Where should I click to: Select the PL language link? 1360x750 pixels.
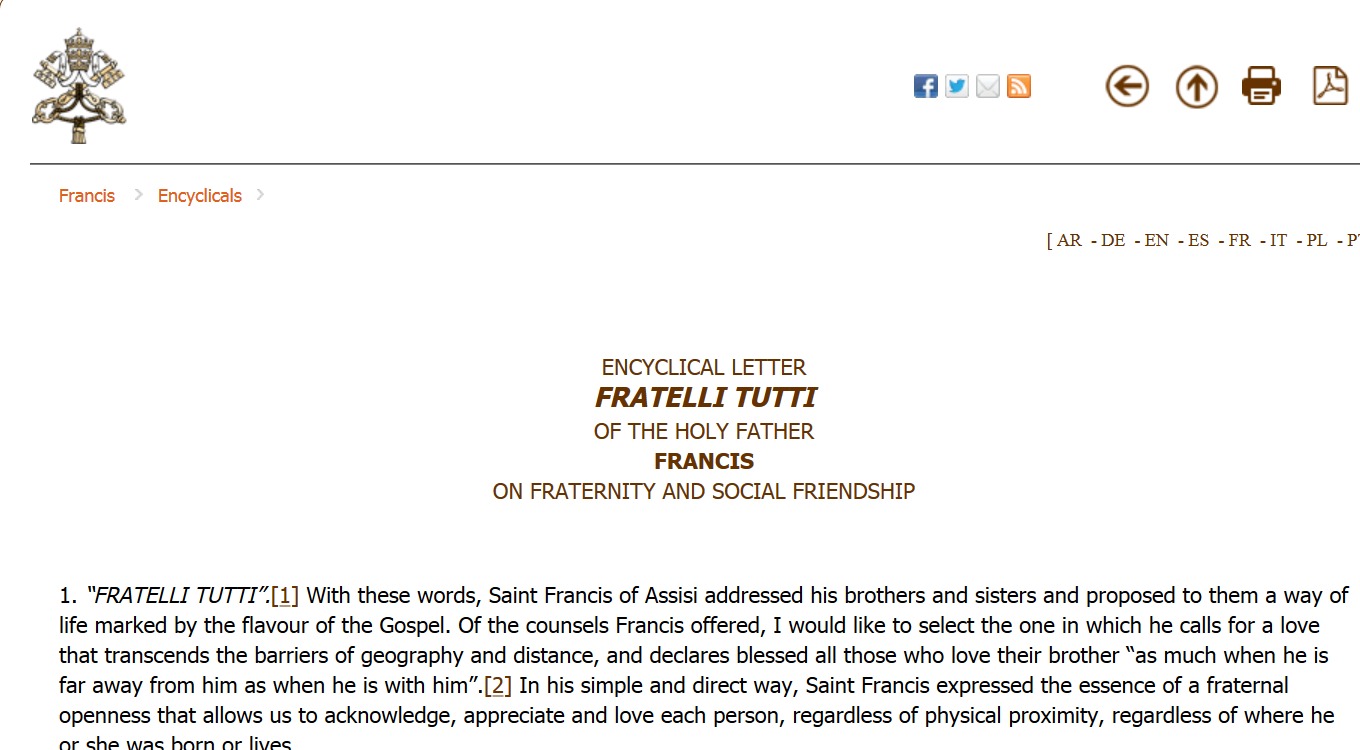(x=1317, y=240)
